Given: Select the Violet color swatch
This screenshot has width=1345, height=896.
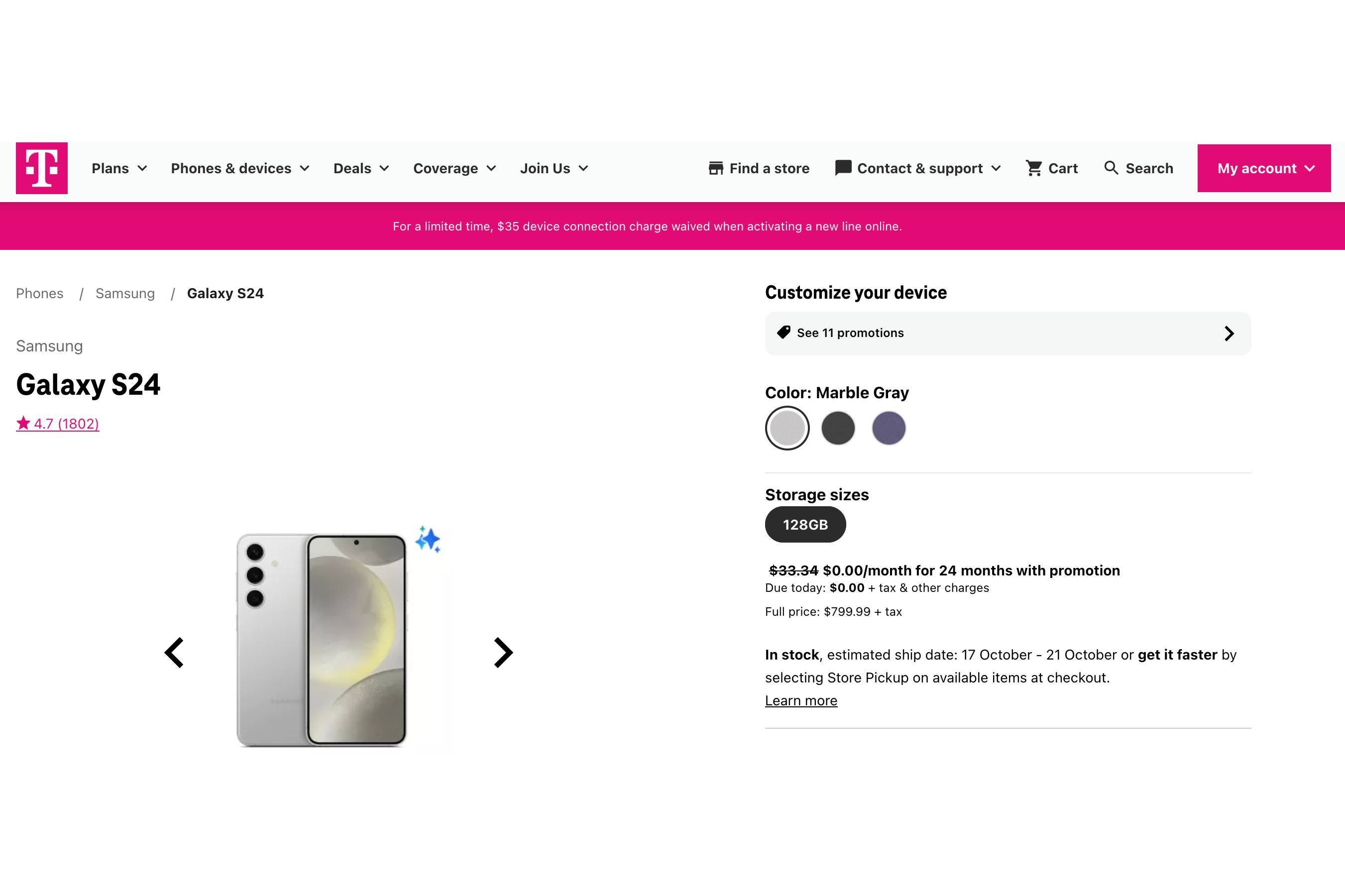Looking at the screenshot, I should [889, 428].
